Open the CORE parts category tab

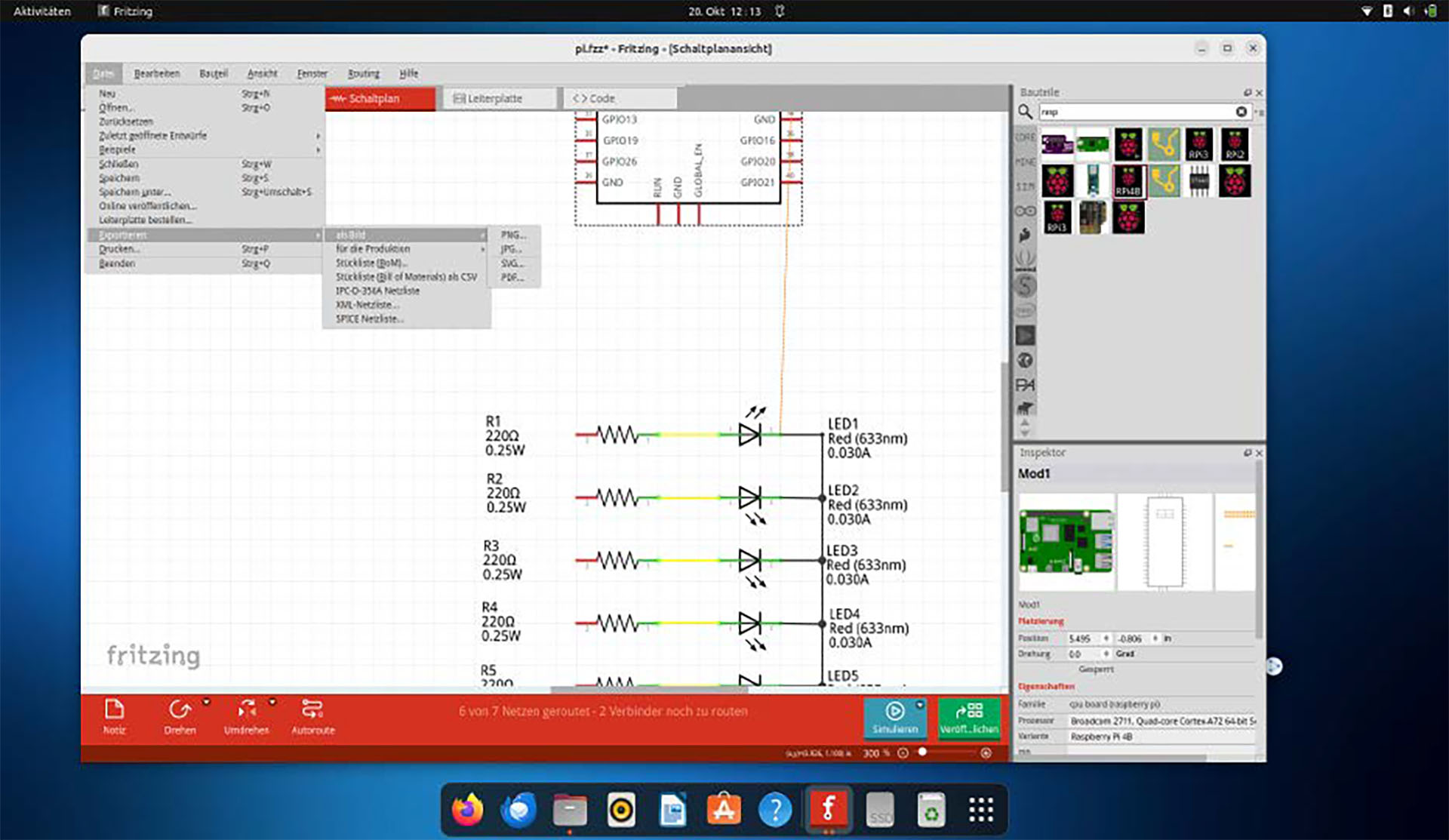tap(1024, 137)
